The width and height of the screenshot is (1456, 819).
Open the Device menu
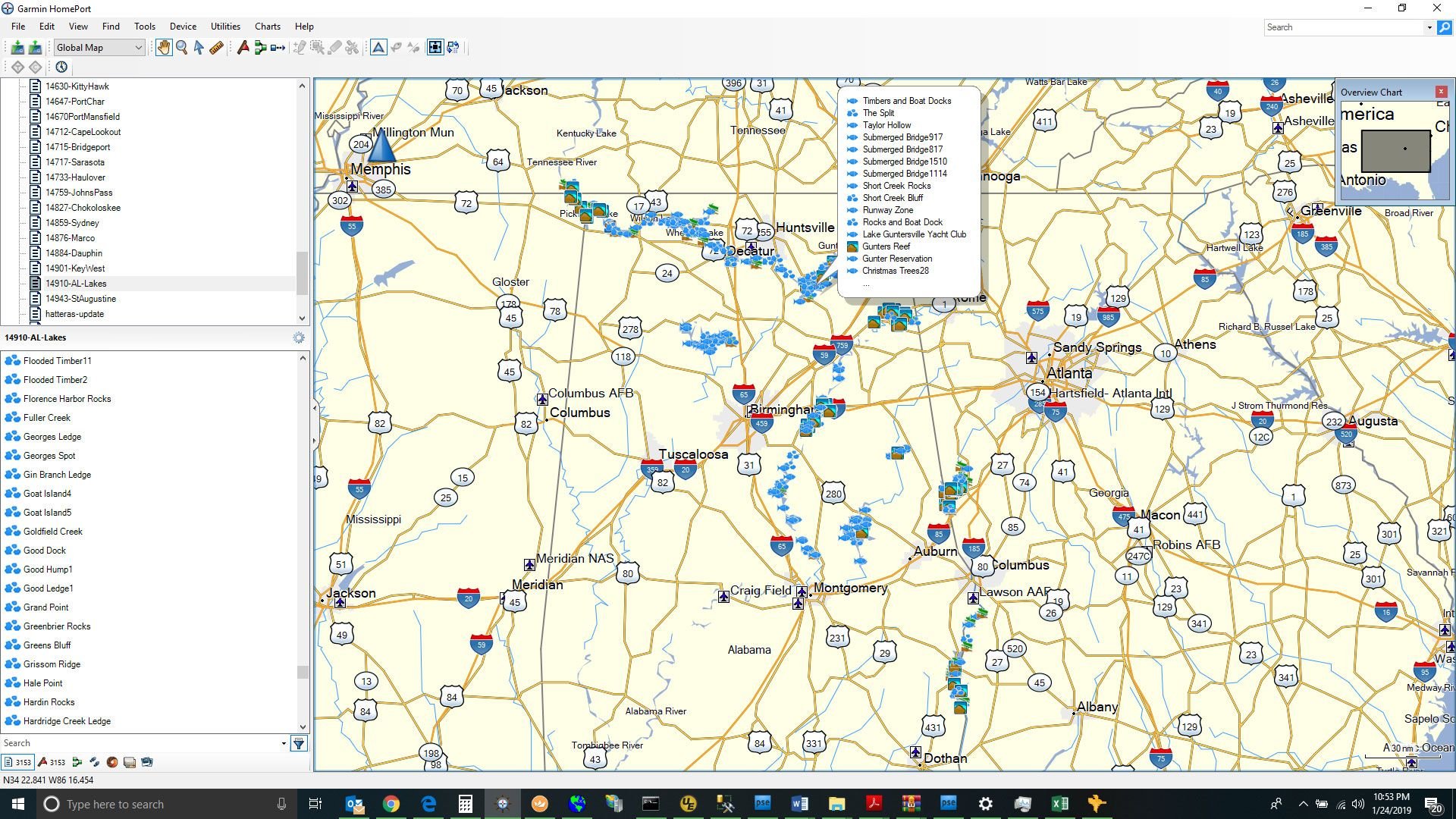point(183,27)
